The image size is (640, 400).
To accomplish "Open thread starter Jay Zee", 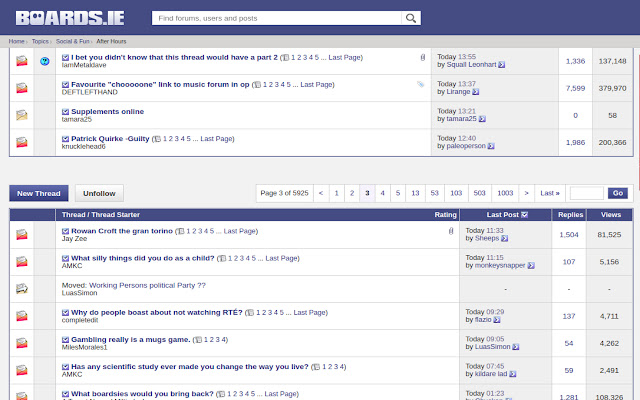I will click(74, 239).
